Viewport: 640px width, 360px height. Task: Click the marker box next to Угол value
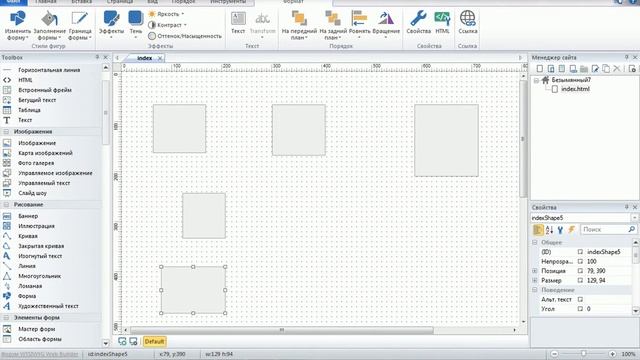(580, 309)
